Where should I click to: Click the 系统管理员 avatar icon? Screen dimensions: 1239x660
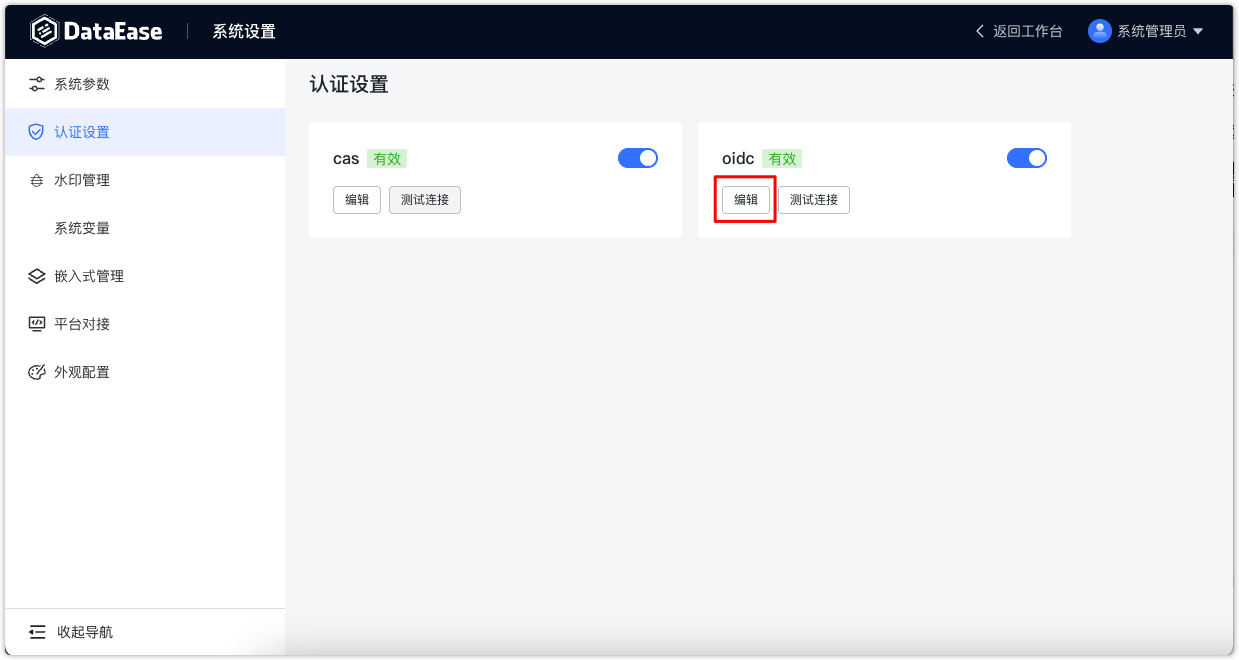pos(1098,31)
